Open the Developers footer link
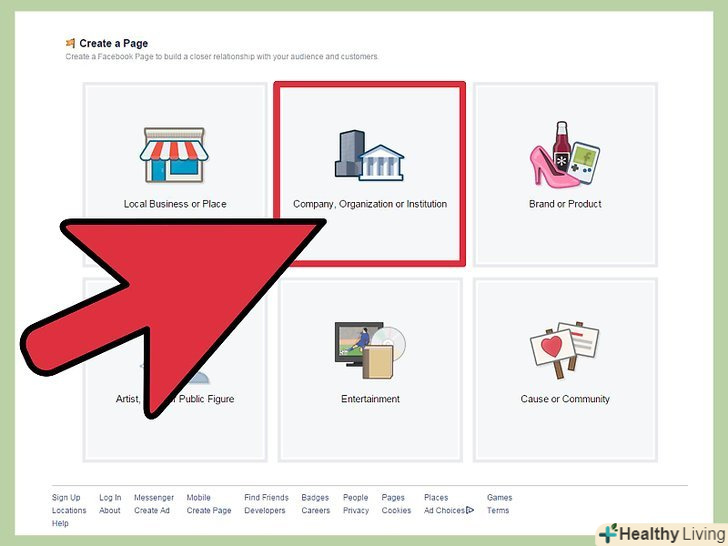The width and height of the screenshot is (728, 546). pos(265,511)
